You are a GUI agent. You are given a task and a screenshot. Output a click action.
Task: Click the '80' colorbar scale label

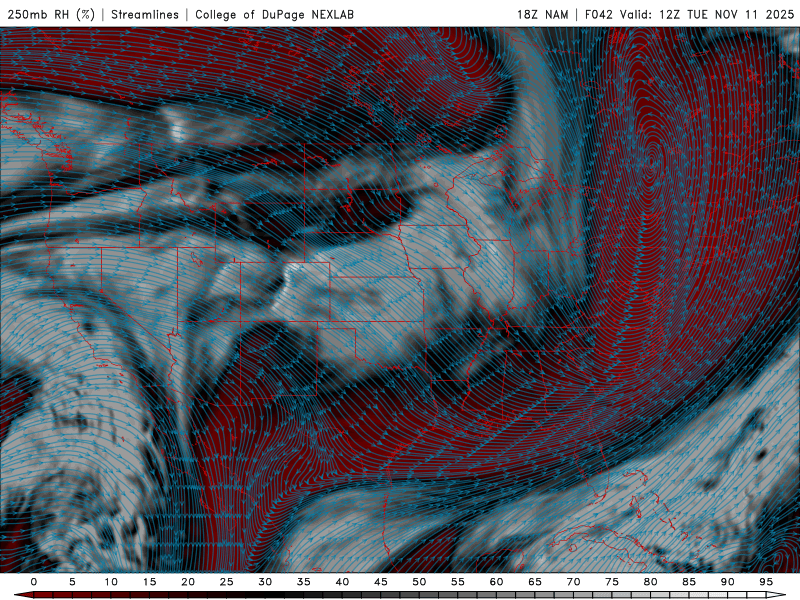pos(651,582)
